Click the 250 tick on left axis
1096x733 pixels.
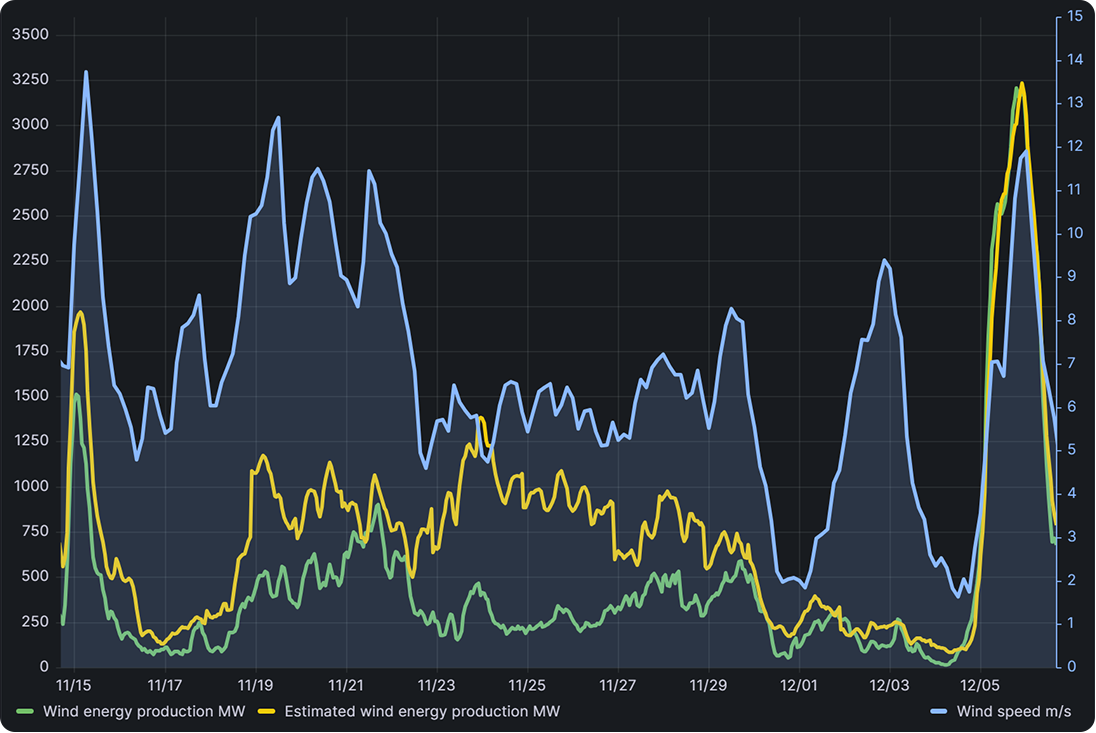pos(34,622)
